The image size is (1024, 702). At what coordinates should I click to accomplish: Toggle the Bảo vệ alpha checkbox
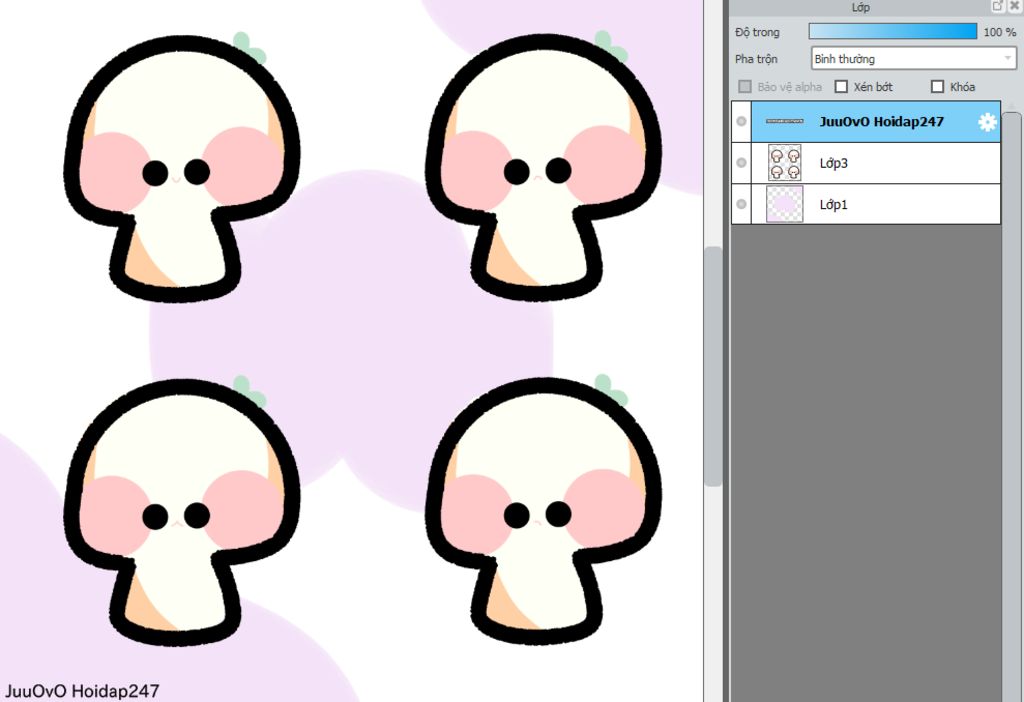(745, 86)
